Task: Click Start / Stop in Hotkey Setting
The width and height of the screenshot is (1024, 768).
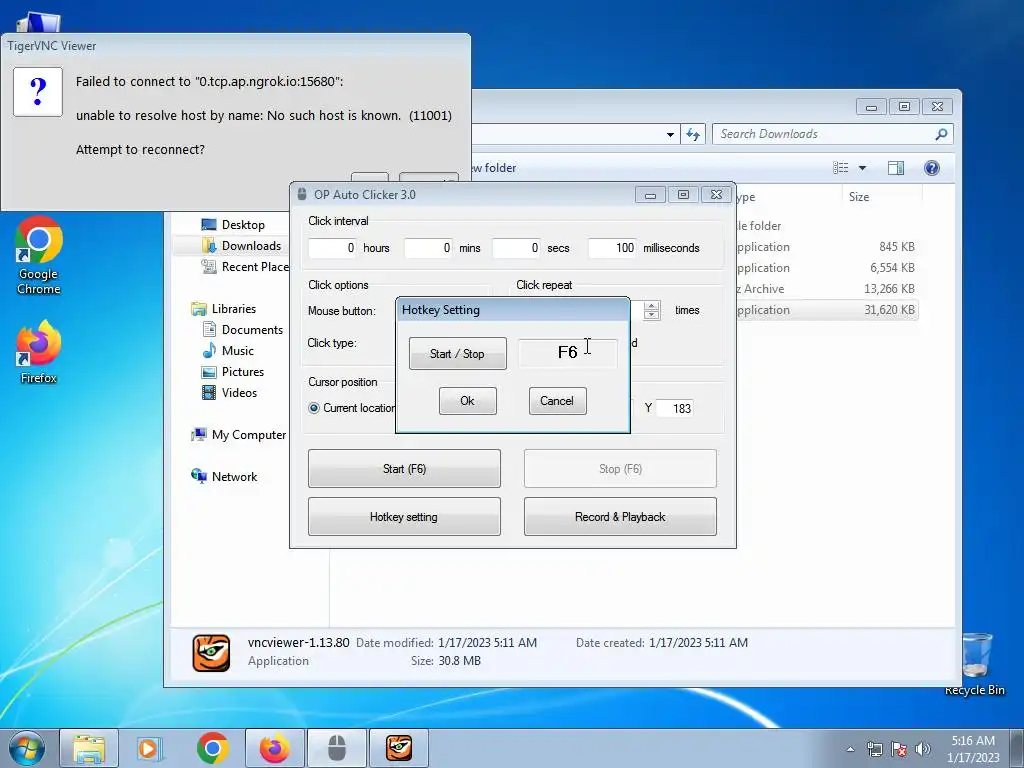Action: point(457,353)
